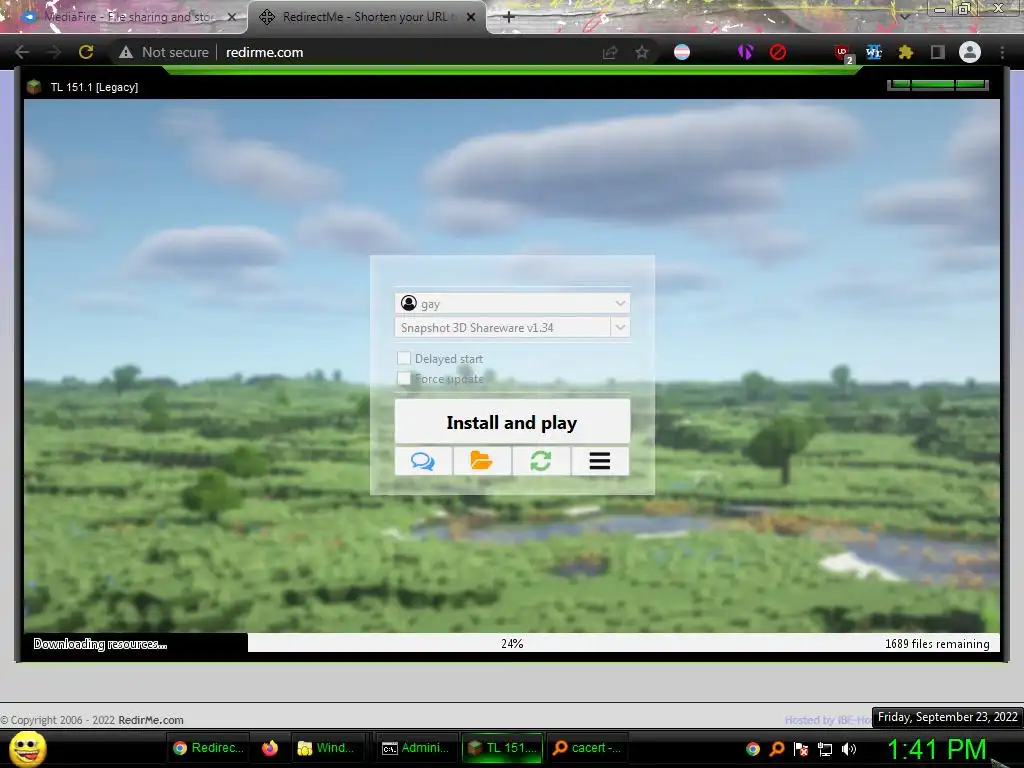Open the Admini... command prompt taskbar item

tap(415, 748)
